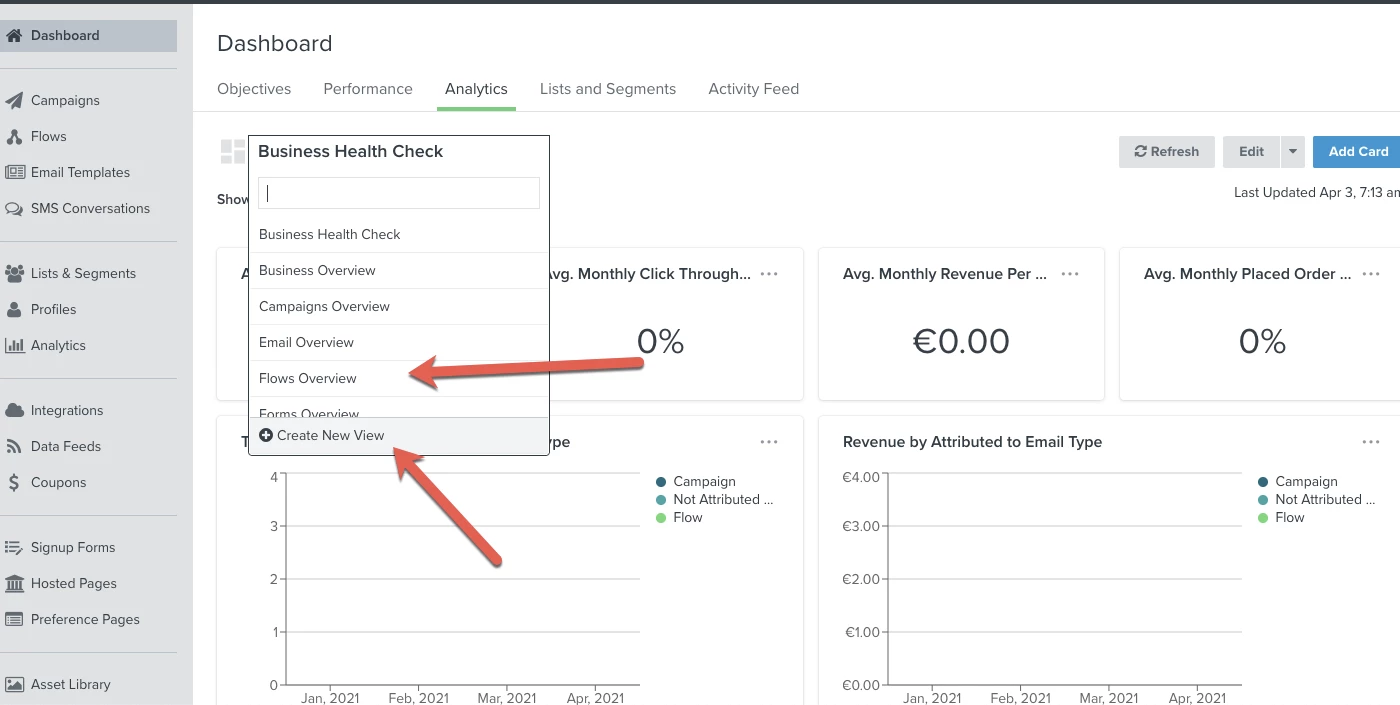This screenshot has height=705, width=1400.
Task: Click the Preference Pages icon
Action: click(x=14, y=619)
